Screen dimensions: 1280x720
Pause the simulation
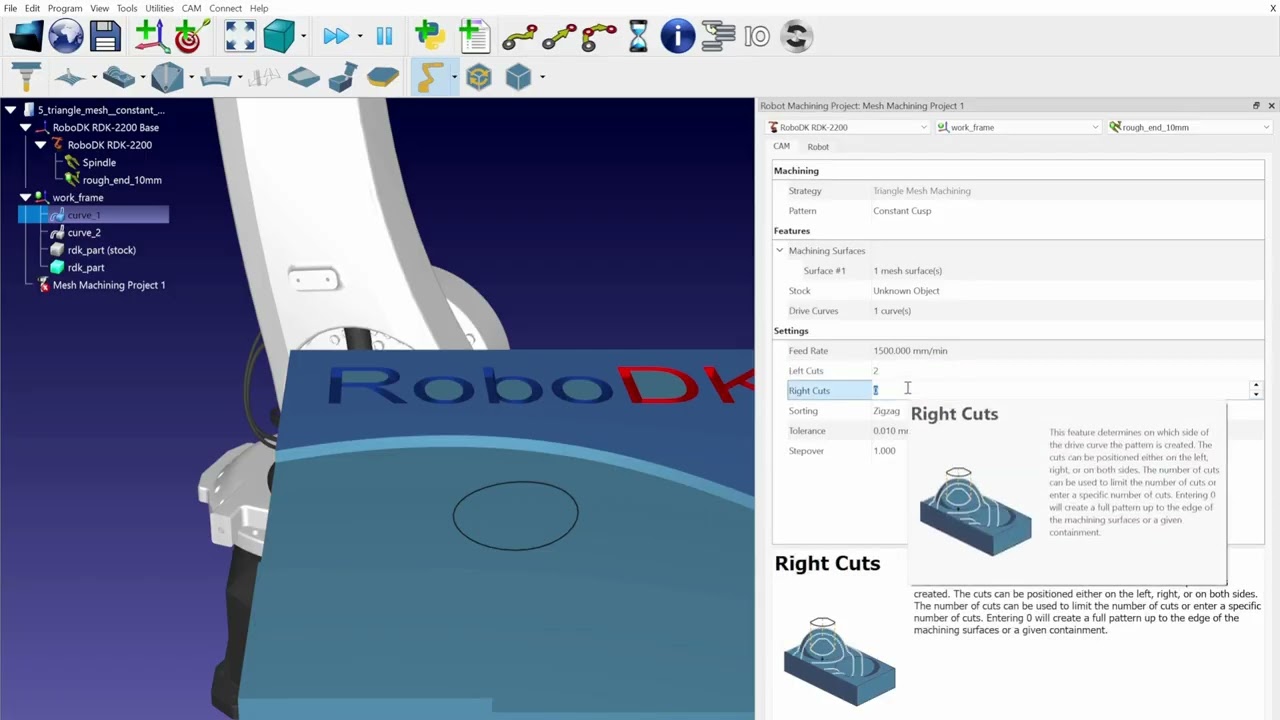click(x=384, y=37)
